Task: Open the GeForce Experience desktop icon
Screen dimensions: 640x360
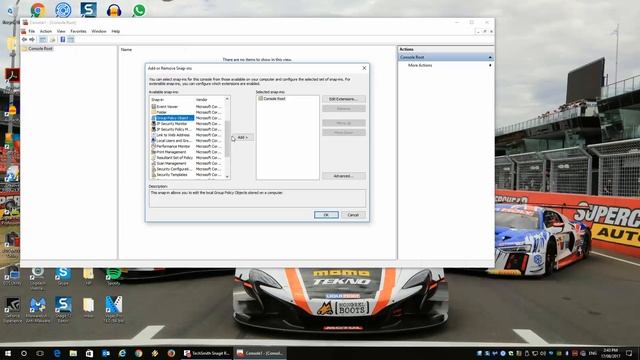Action: (x=12, y=309)
